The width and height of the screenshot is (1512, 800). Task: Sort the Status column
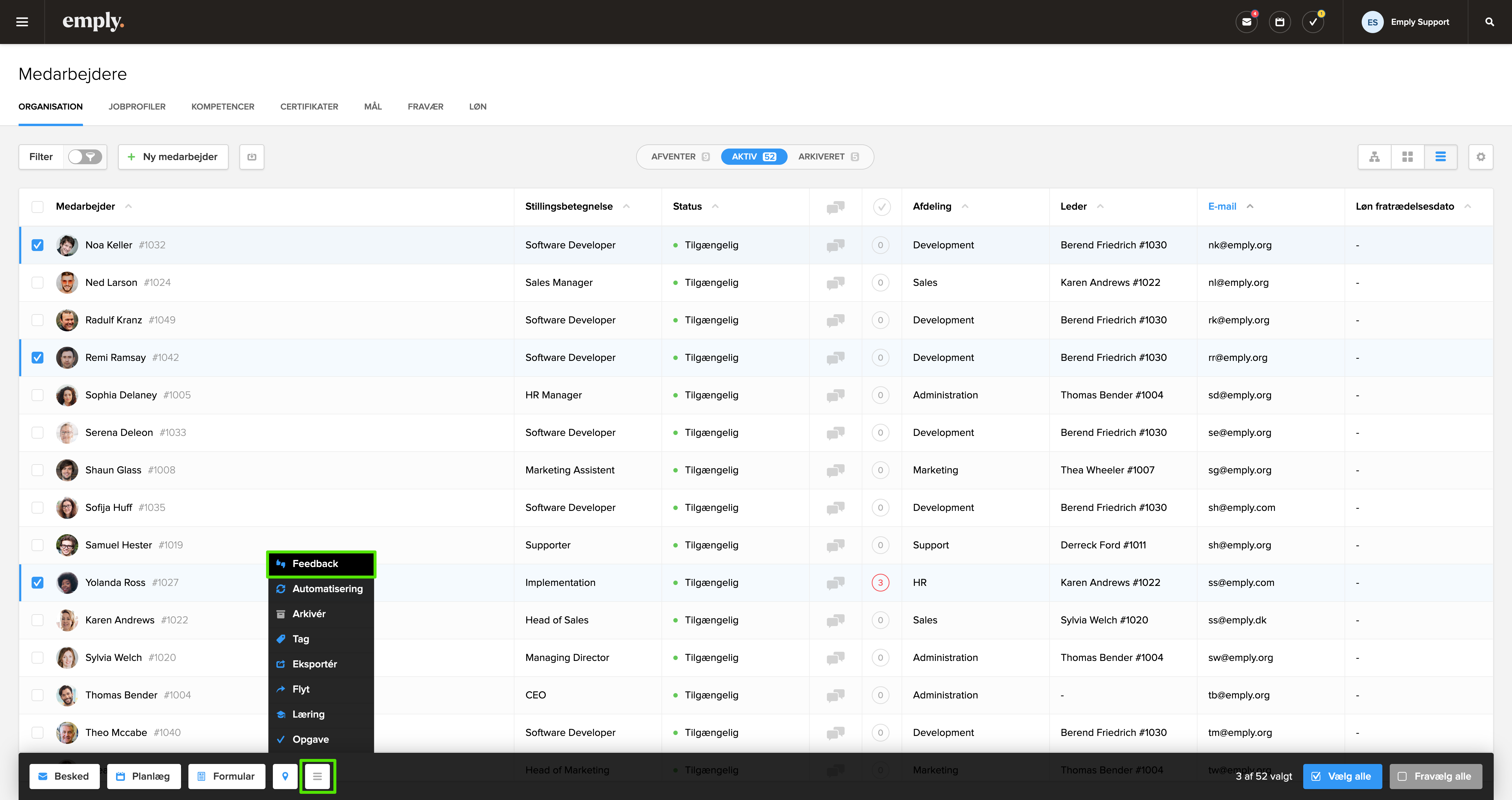716,207
